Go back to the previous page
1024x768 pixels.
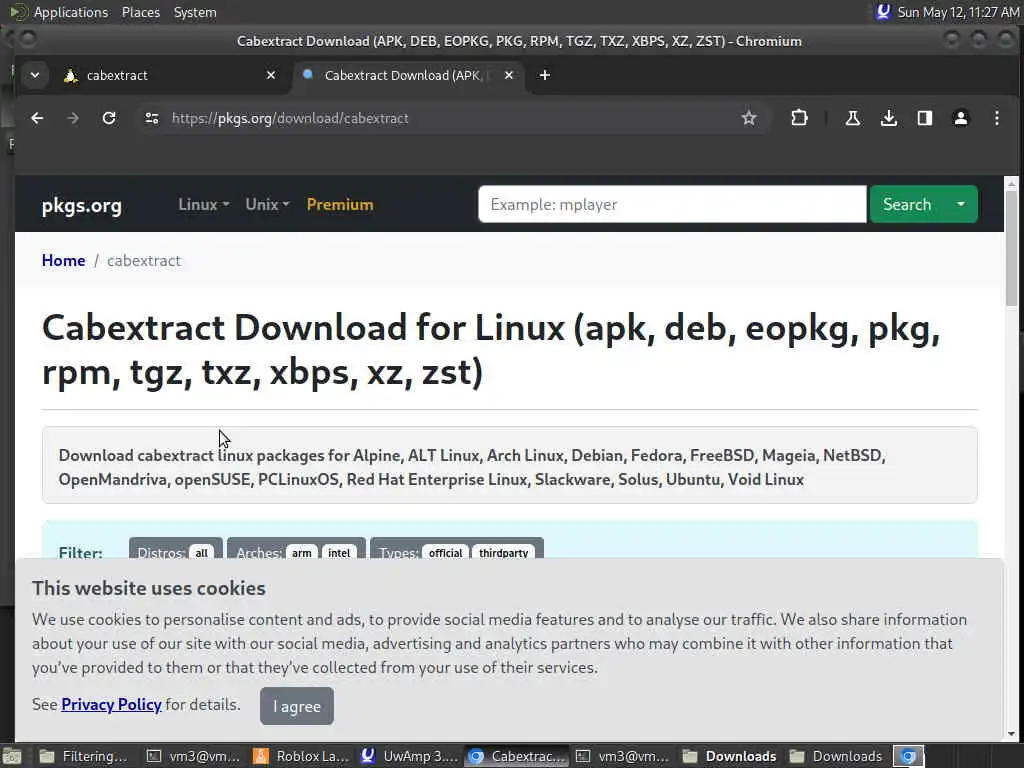point(37,118)
